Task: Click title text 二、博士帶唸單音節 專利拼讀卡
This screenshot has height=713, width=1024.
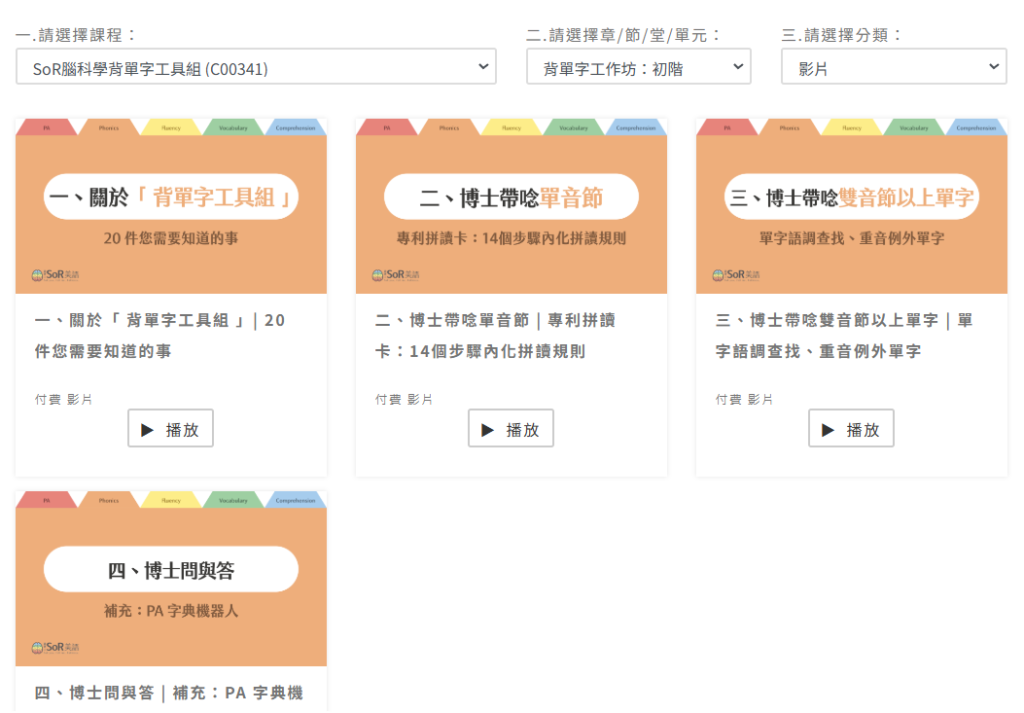Action: (495, 336)
